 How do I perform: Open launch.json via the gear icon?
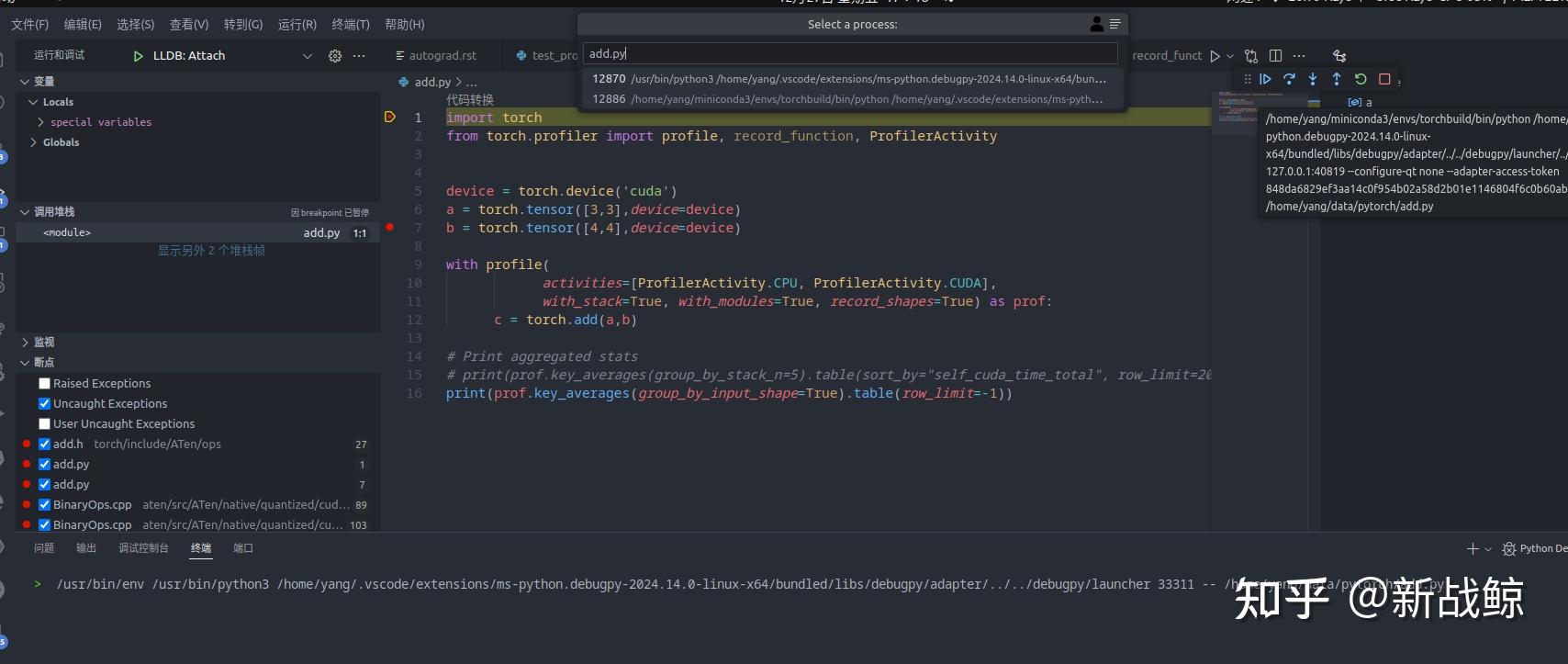coord(335,56)
